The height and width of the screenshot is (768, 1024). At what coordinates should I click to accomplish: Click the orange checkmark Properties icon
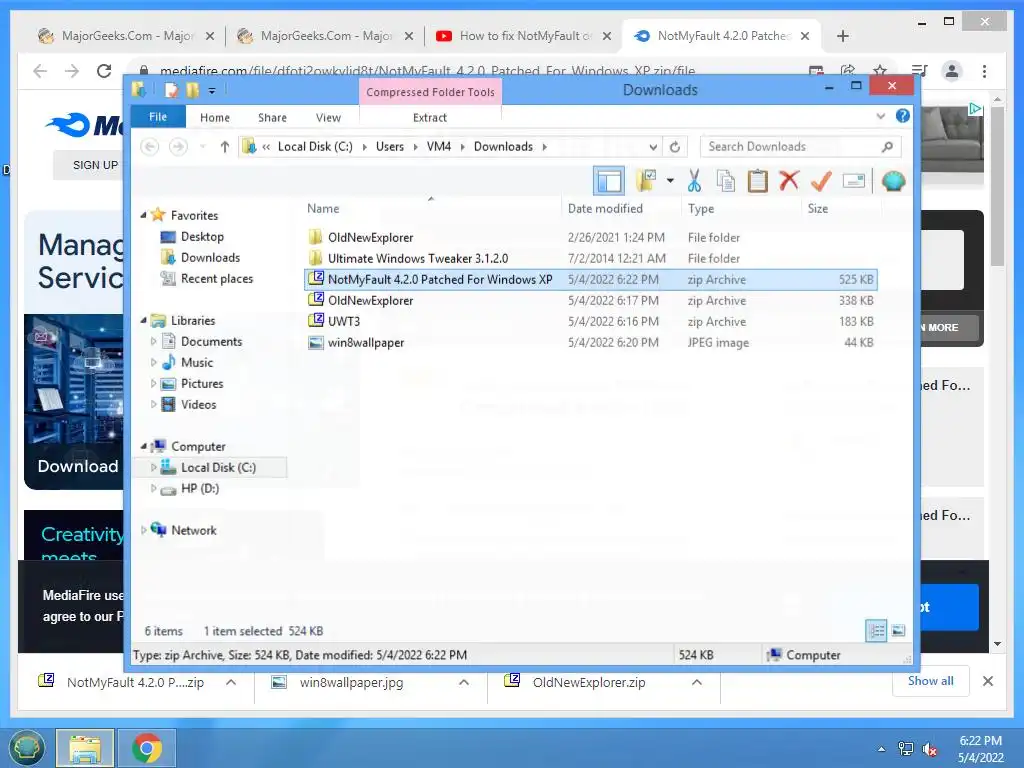(x=821, y=181)
